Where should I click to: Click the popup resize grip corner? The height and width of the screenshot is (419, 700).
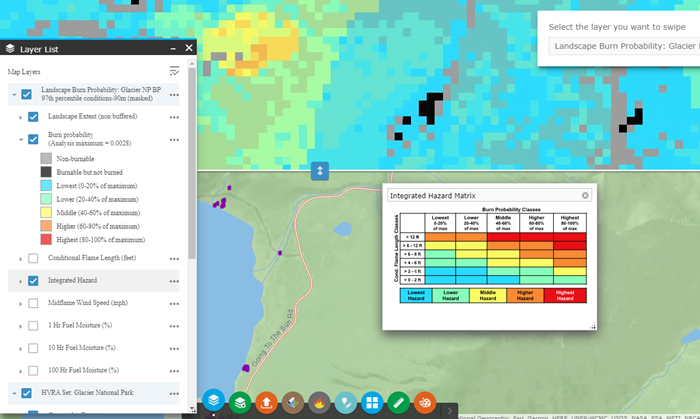tap(592, 326)
